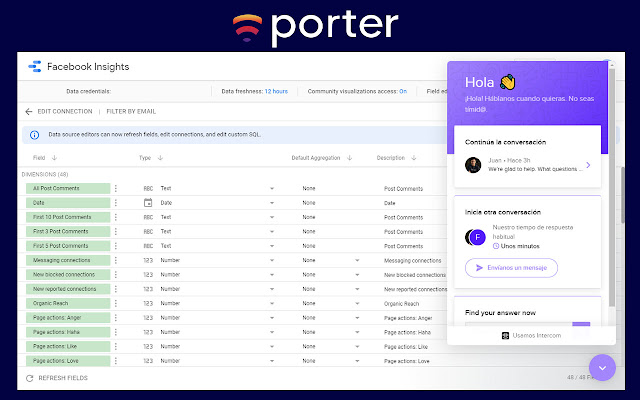The image size is (640, 400).
Task: Sort by Type column arrow
Action: point(160,158)
